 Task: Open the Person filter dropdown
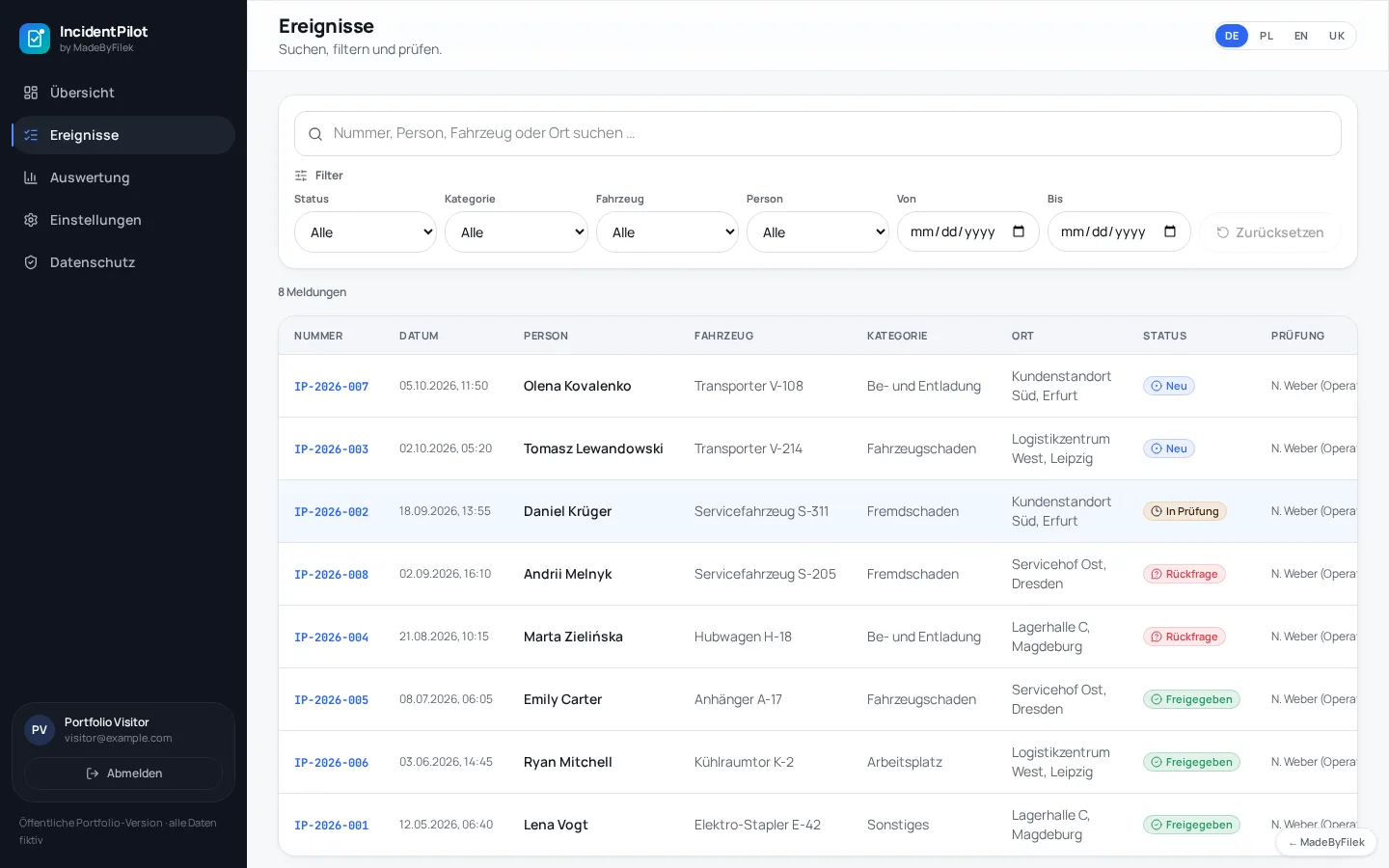click(818, 232)
